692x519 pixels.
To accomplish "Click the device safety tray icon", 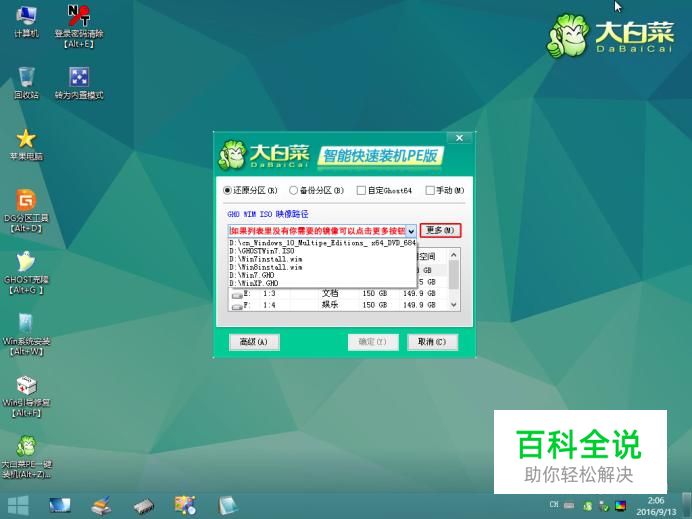I will tap(604, 506).
